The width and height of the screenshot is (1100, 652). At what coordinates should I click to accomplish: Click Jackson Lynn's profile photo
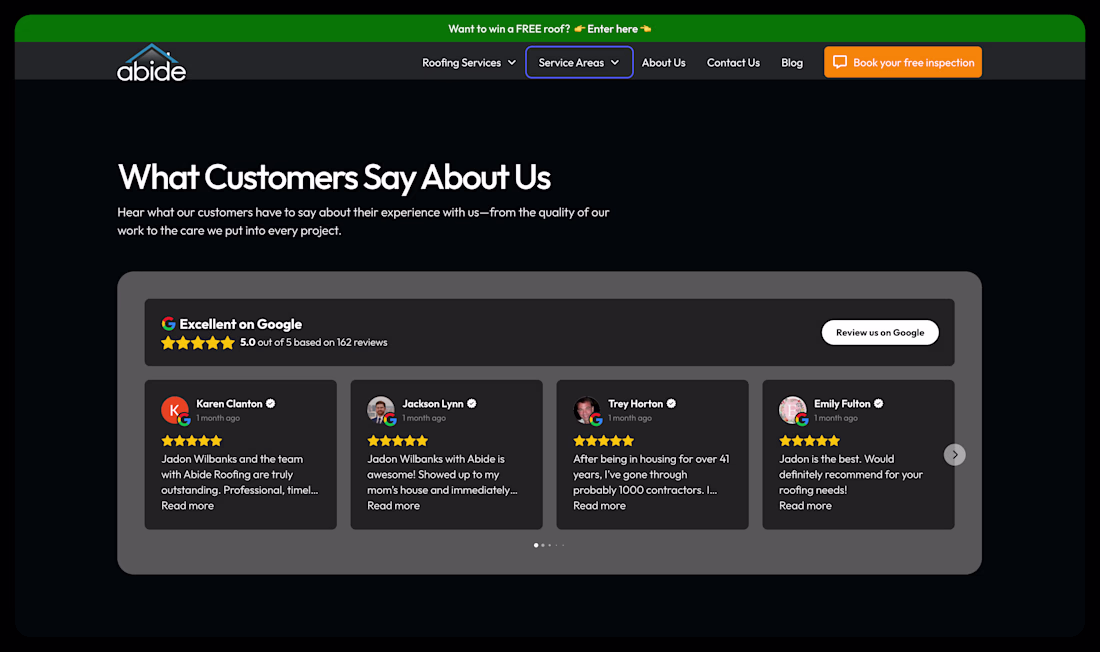pos(381,410)
